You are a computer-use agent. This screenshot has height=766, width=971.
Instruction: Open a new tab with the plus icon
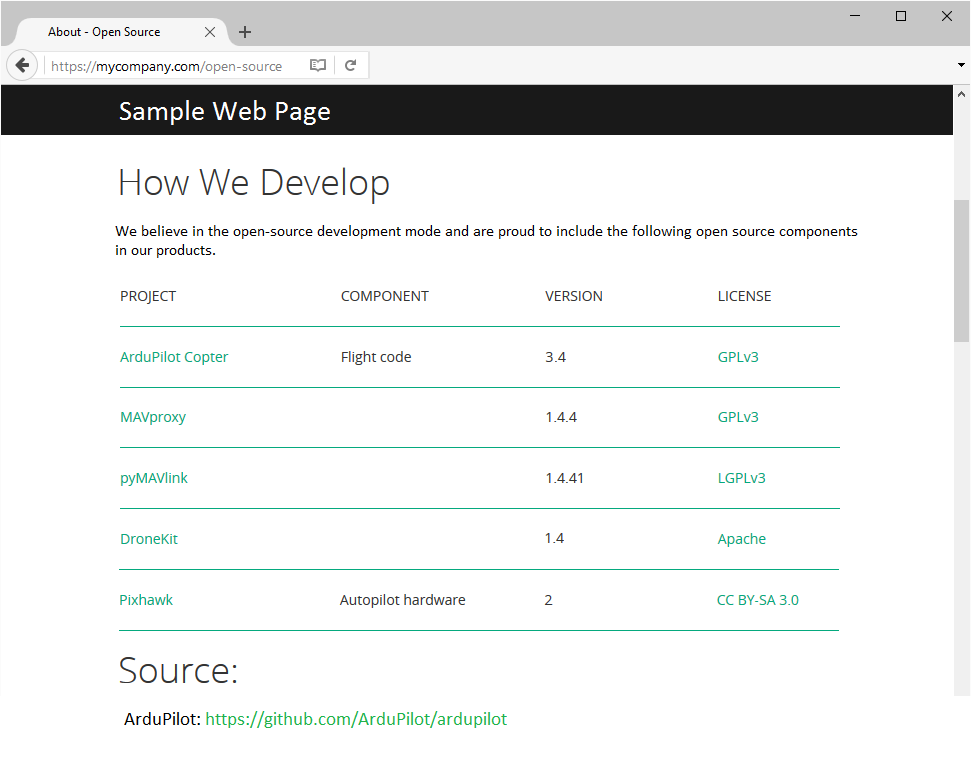click(x=245, y=32)
